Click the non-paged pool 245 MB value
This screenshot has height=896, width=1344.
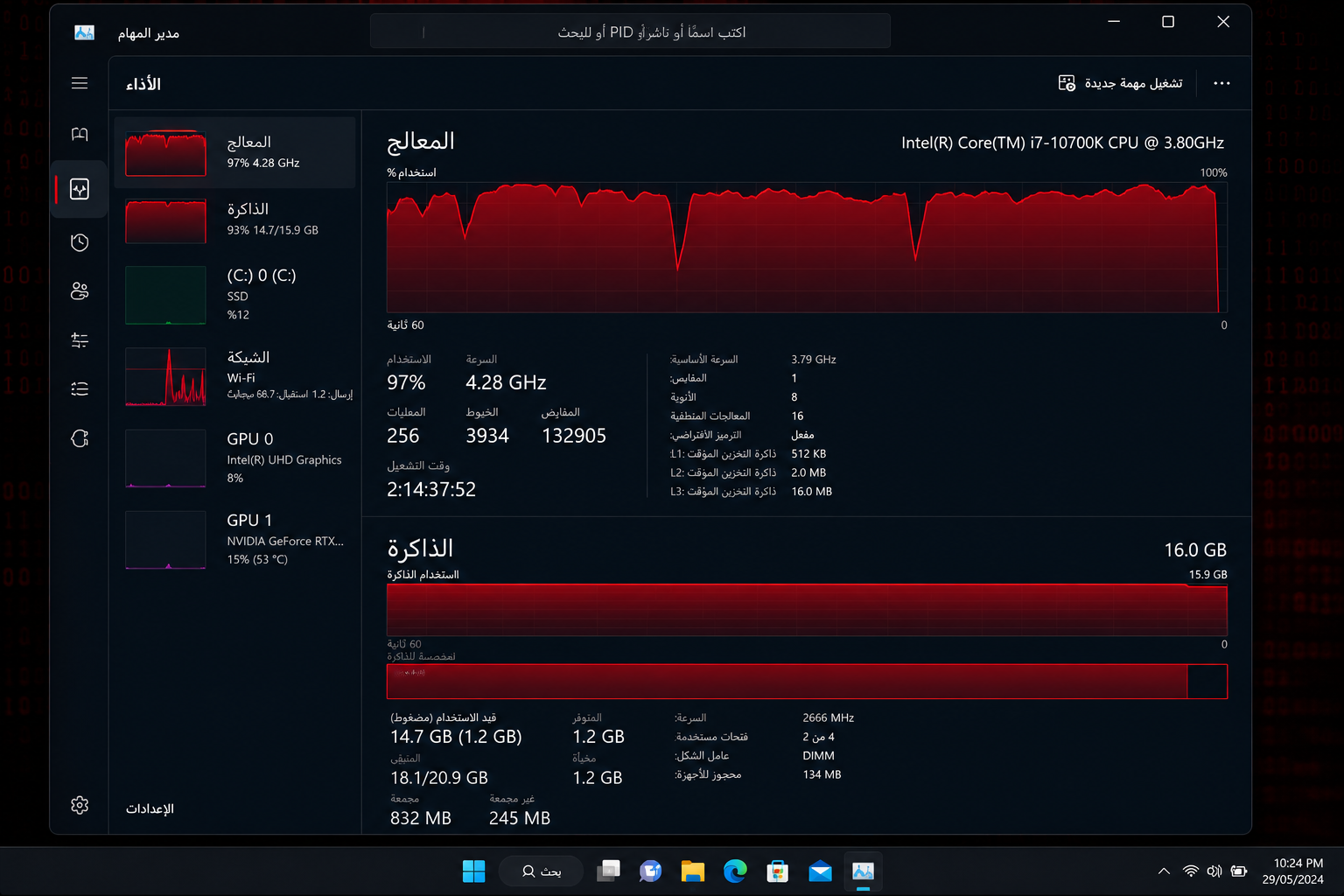tap(520, 818)
